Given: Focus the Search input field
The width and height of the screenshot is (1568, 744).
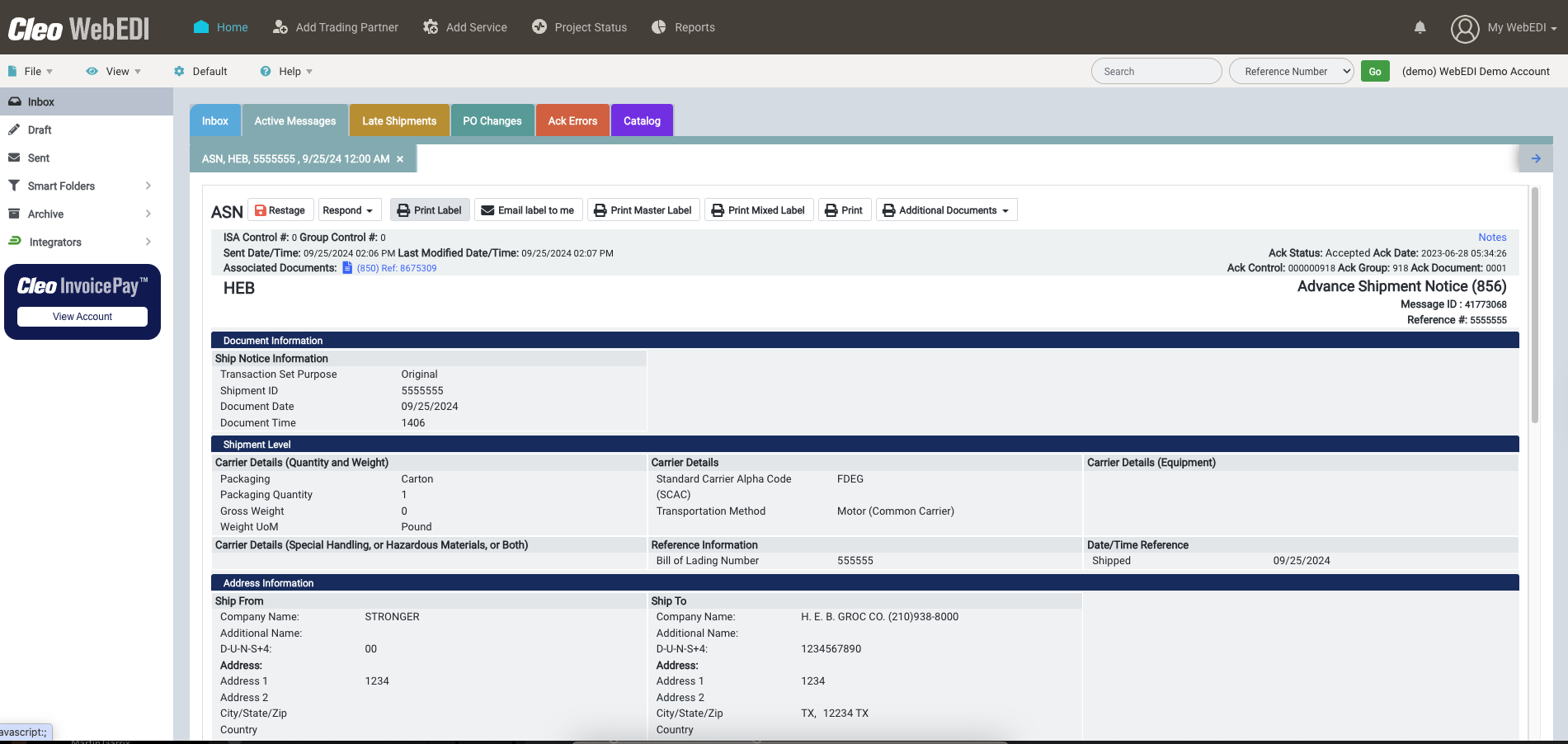Looking at the screenshot, I should [1156, 71].
